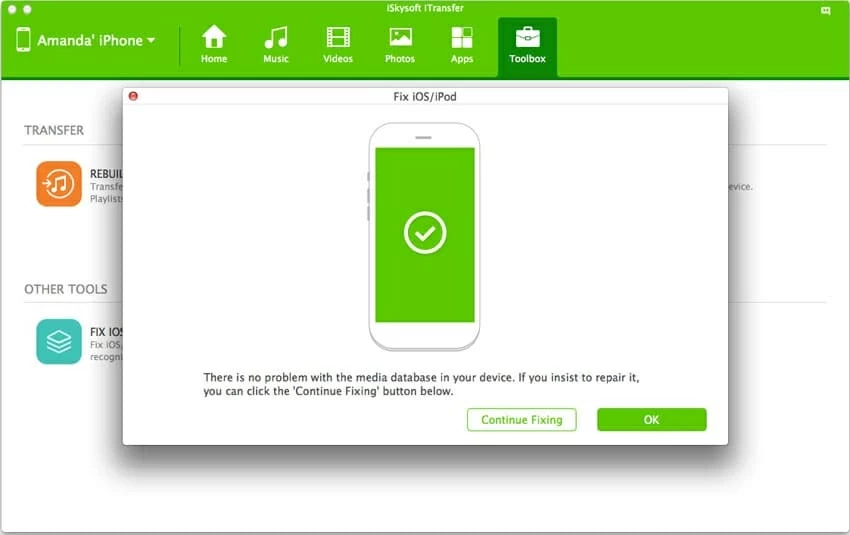Click the white checkmark on the phone illustration
This screenshot has width=850, height=535.
(425, 233)
